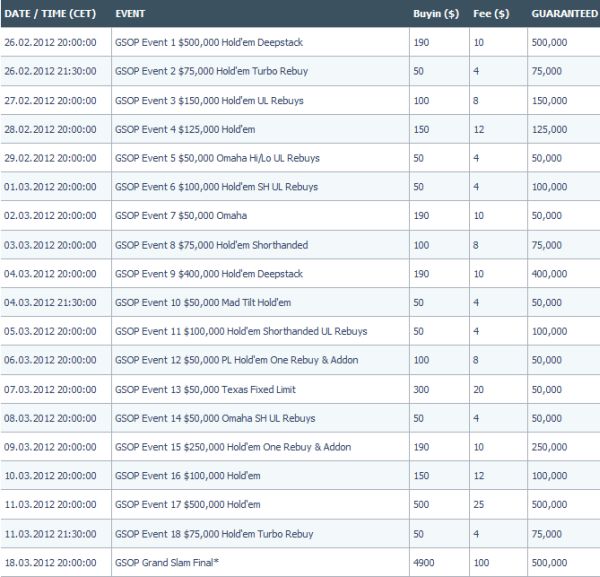
Task: Select GSOP Event 17 $500,000 Hold'em
Action: (188, 504)
